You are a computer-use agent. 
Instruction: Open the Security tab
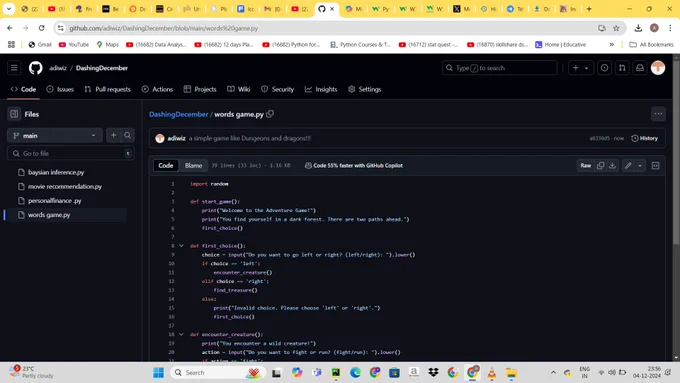[x=278, y=89]
